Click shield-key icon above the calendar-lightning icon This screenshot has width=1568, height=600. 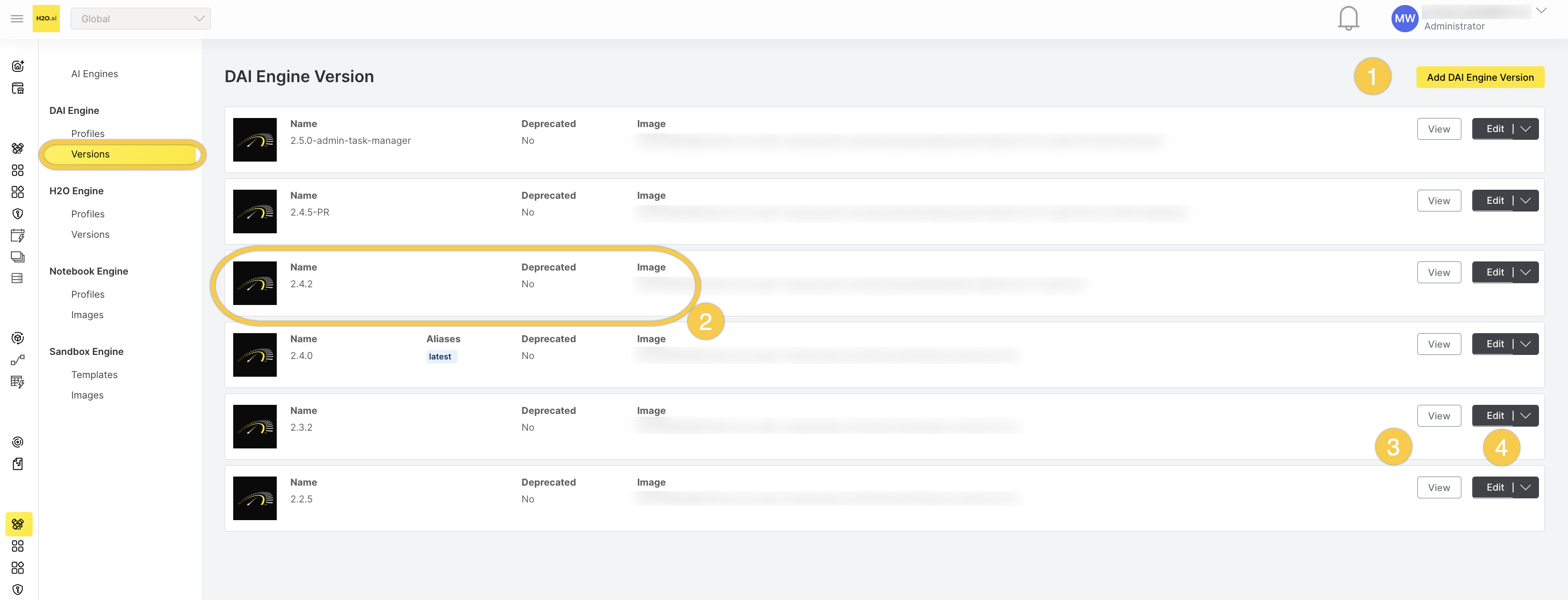tap(18, 214)
